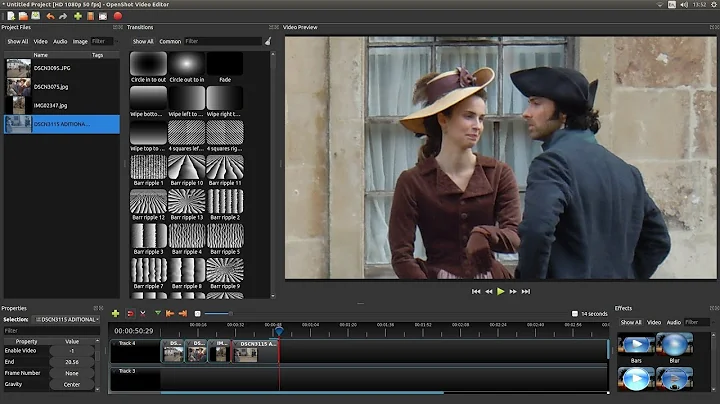Image resolution: width=720 pixels, height=404 pixels.
Task: Filter project files by Video
Action: 40,41
